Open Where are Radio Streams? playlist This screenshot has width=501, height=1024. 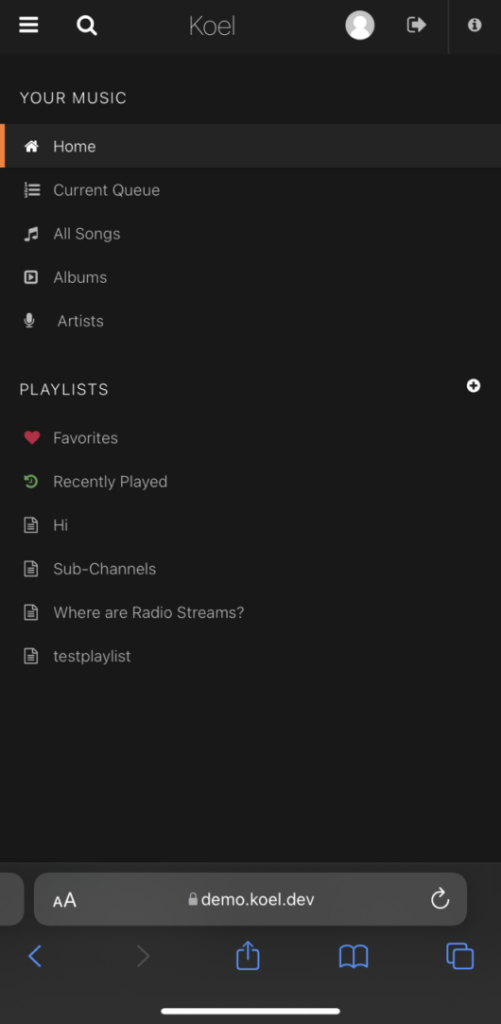tap(251, 613)
